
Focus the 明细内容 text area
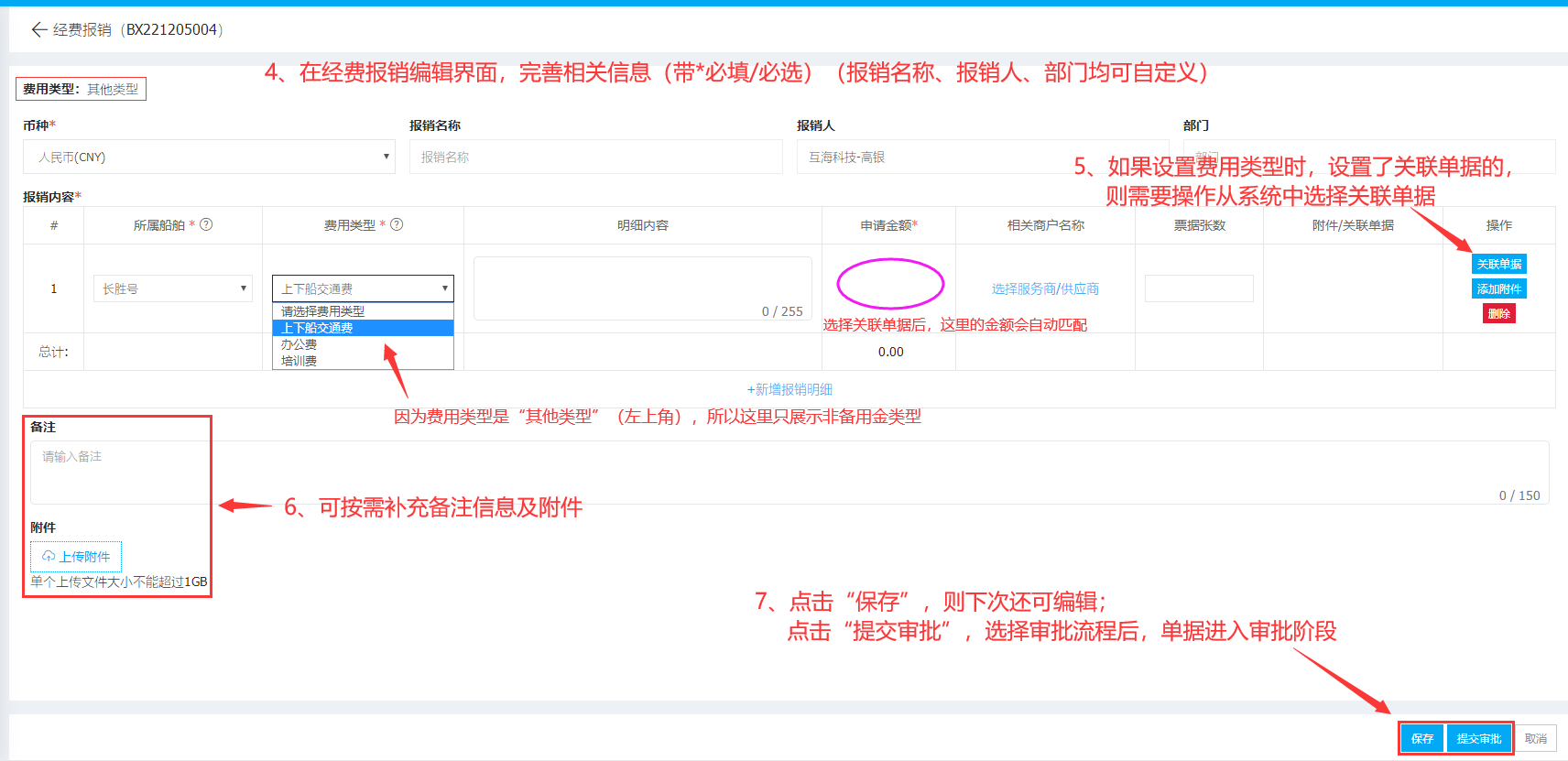(643, 288)
